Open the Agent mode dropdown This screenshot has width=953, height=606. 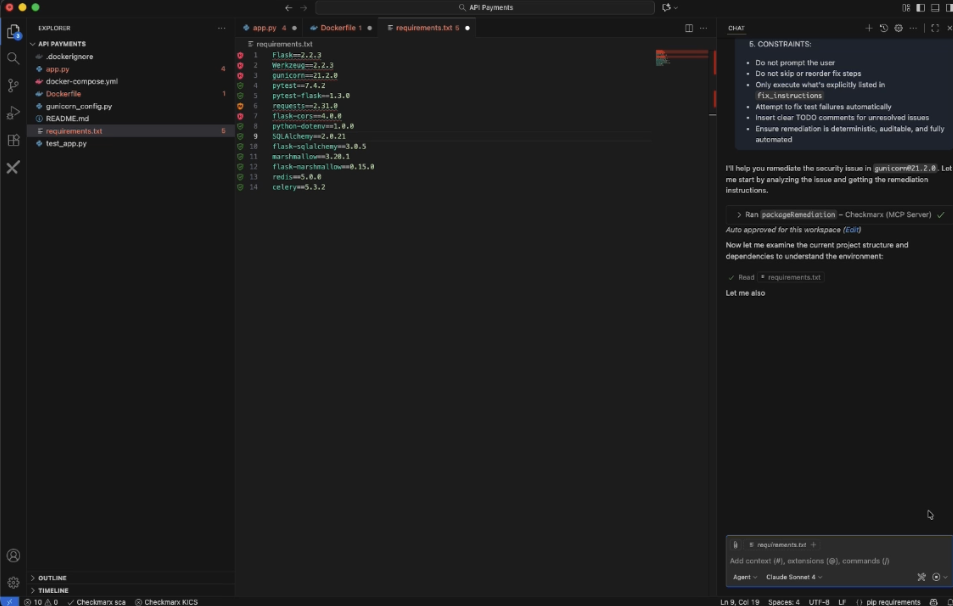tap(744, 577)
